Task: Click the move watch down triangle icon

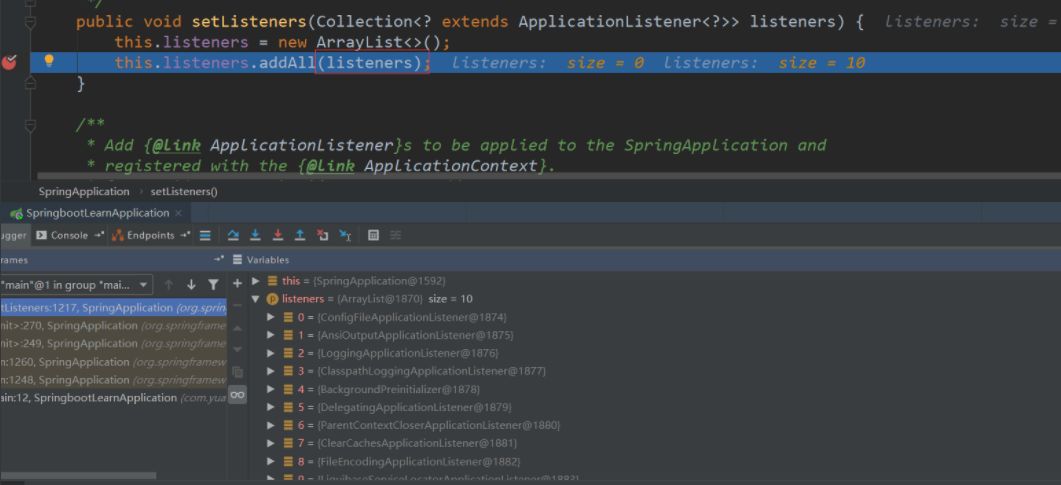Action: click(x=237, y=349)
